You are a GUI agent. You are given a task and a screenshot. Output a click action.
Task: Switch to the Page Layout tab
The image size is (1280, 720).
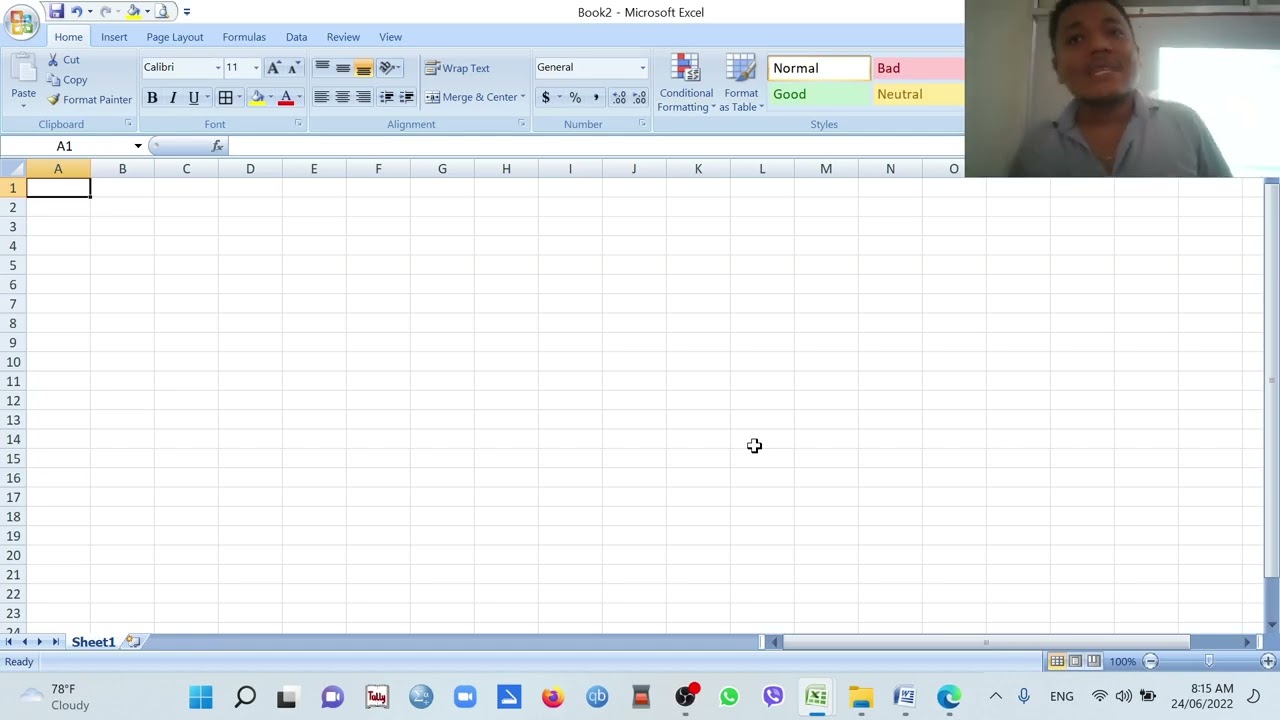(175, 37)
